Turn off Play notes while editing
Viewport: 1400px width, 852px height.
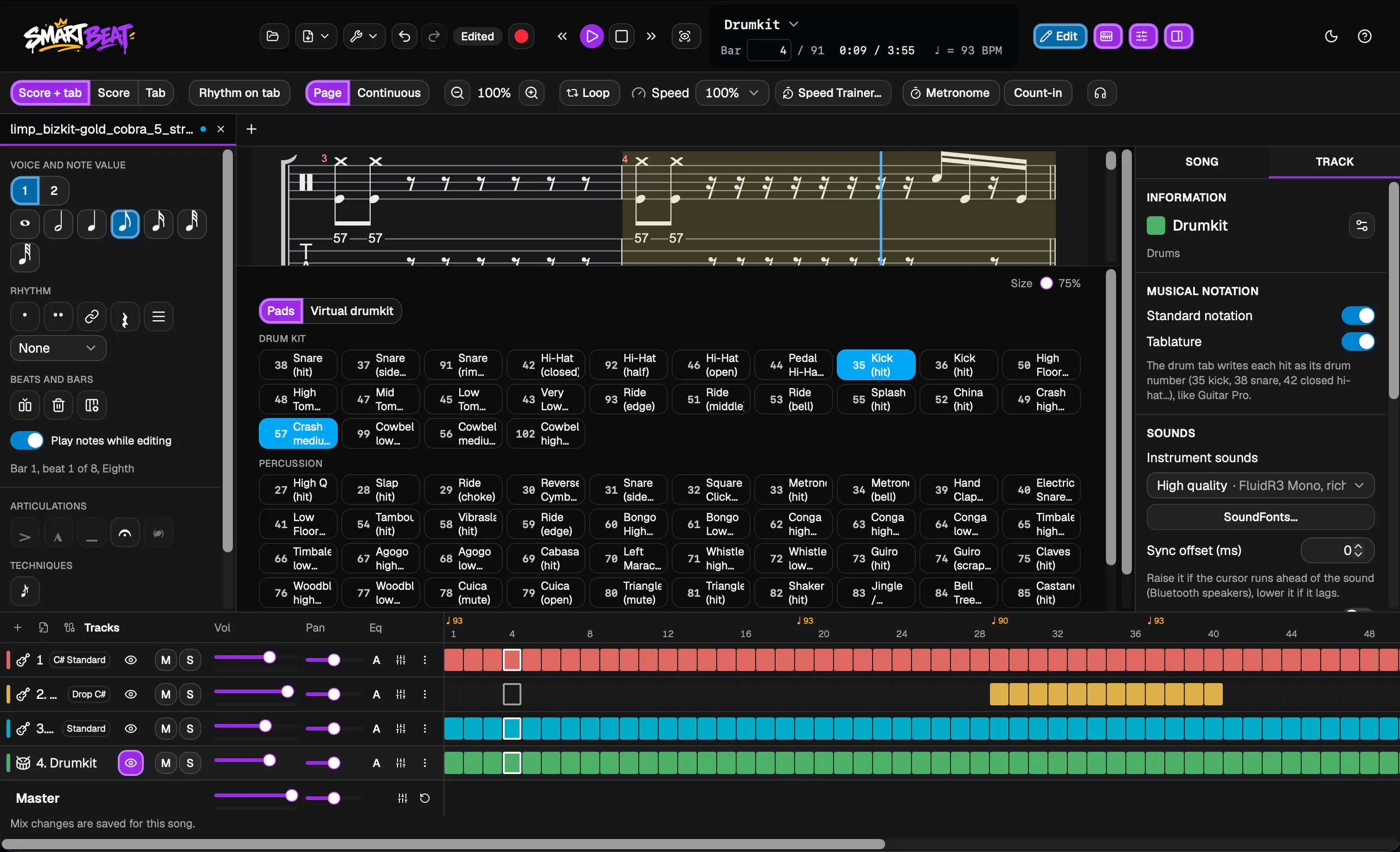27,440
